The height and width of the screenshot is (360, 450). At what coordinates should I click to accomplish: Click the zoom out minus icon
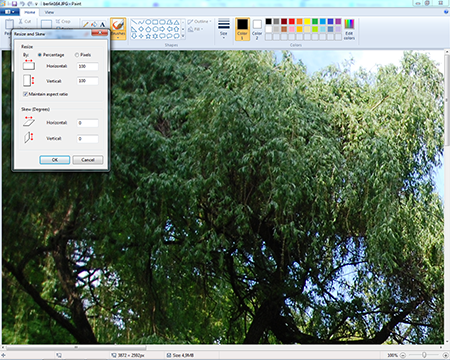(x=403, y=355)
